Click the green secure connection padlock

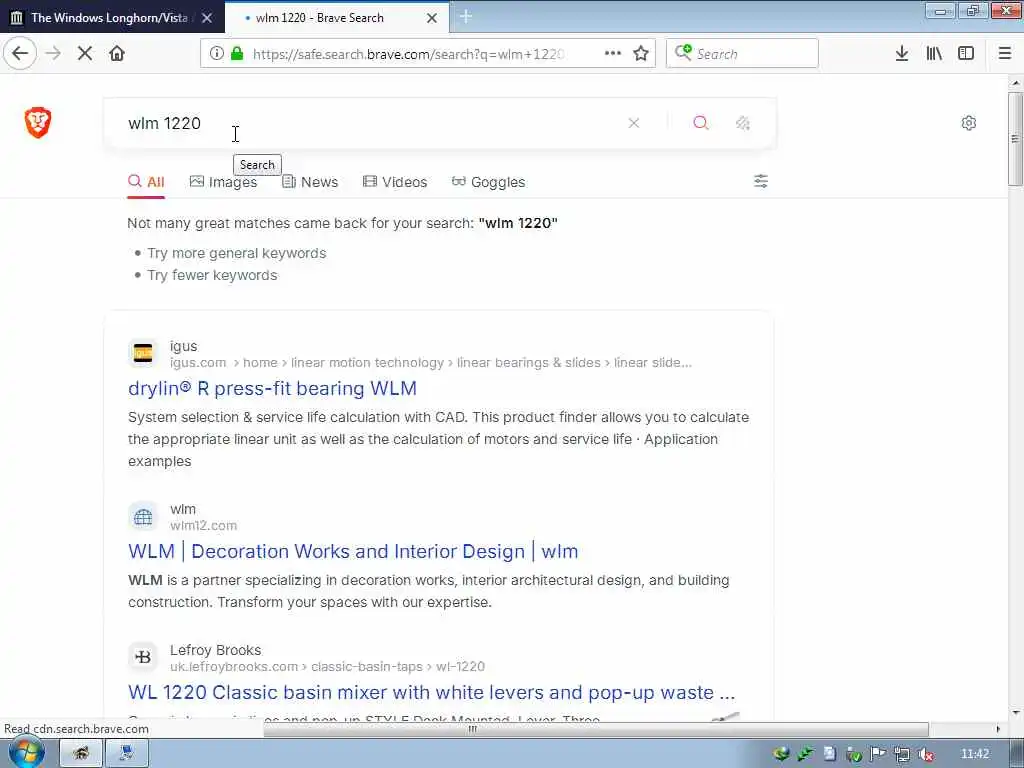(237, 54)
